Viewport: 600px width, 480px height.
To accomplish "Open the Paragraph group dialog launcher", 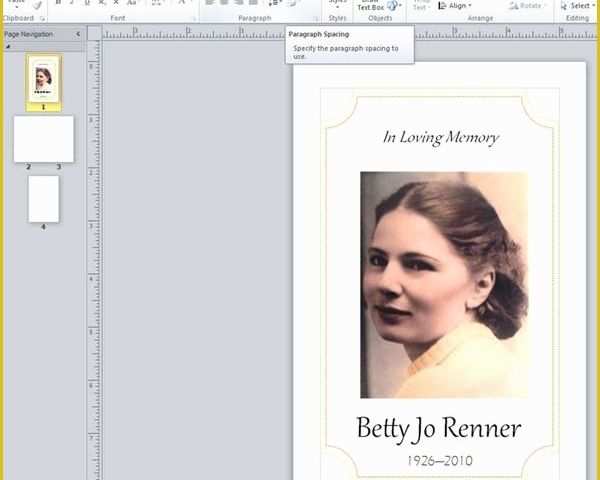I will click(x=316, y=18).
